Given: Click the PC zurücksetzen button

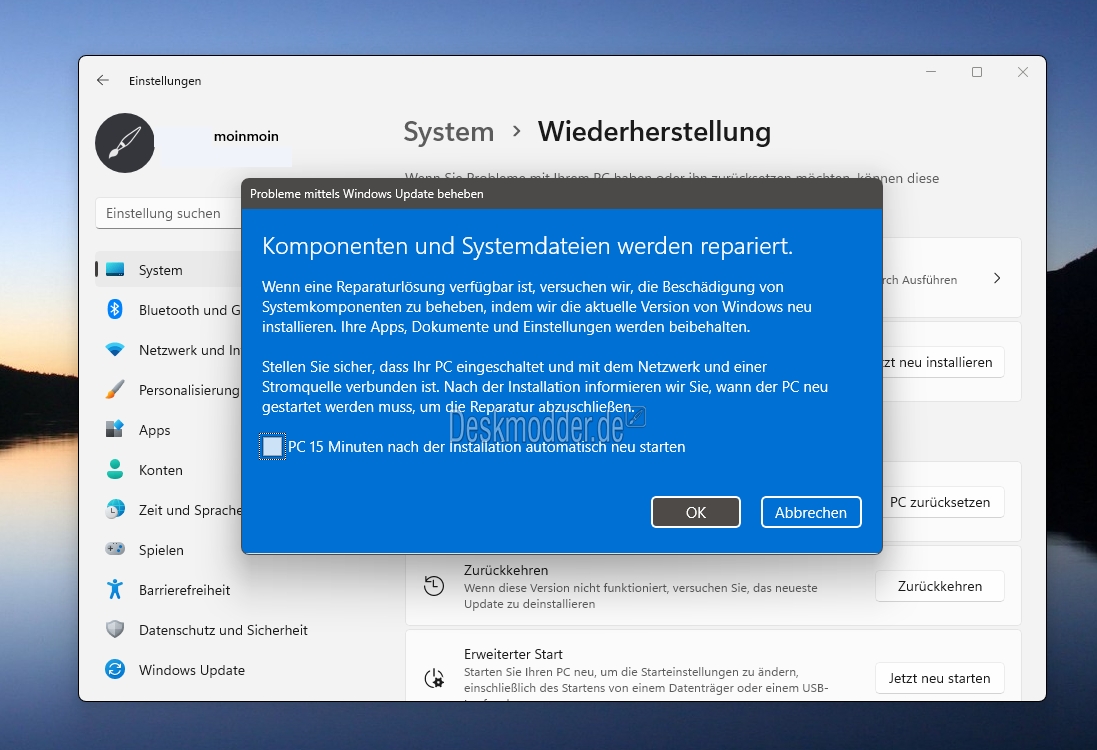Looking at the screenshot, I should 942,502.
